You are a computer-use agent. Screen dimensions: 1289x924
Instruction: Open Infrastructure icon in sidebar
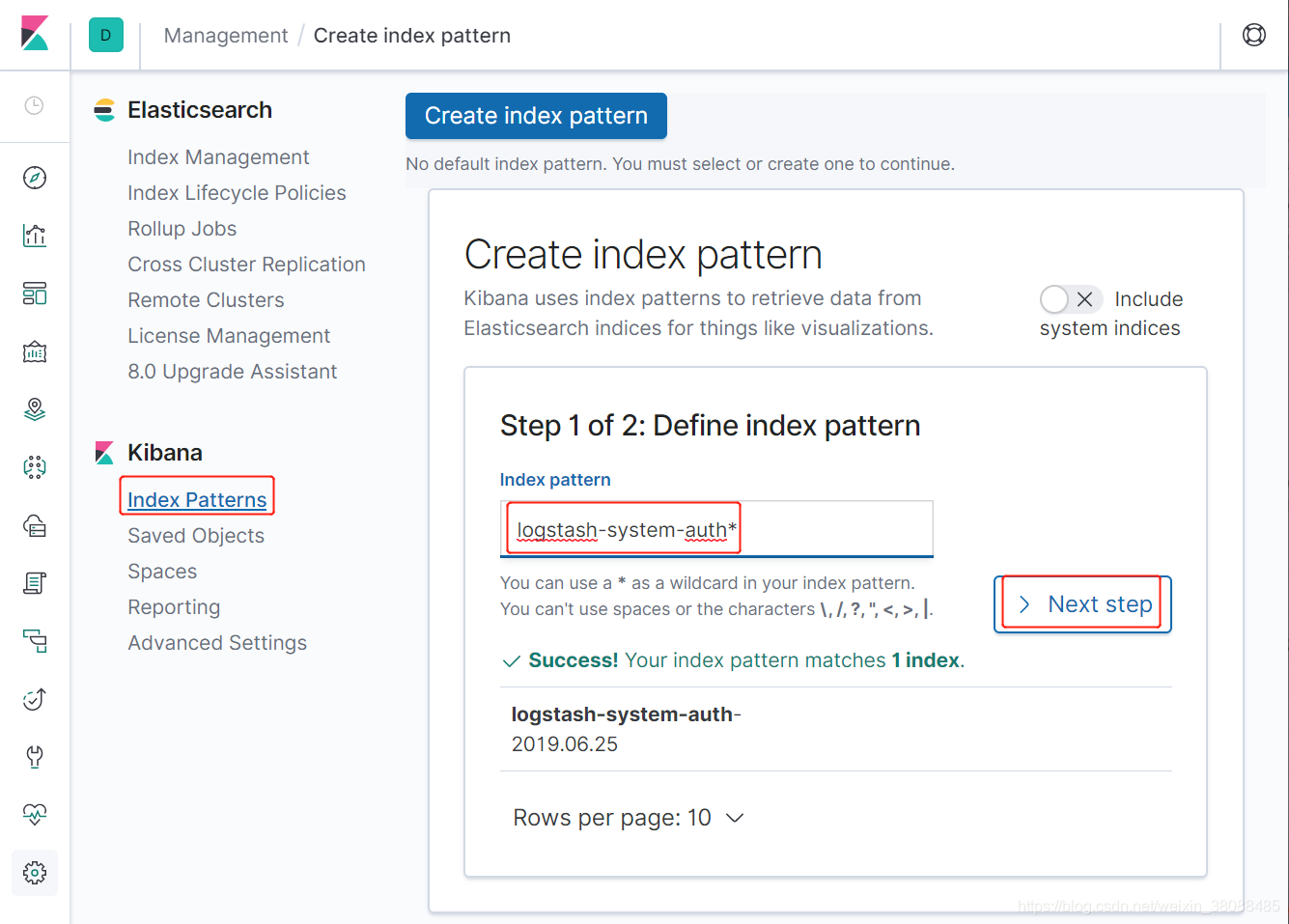[35, 525]
